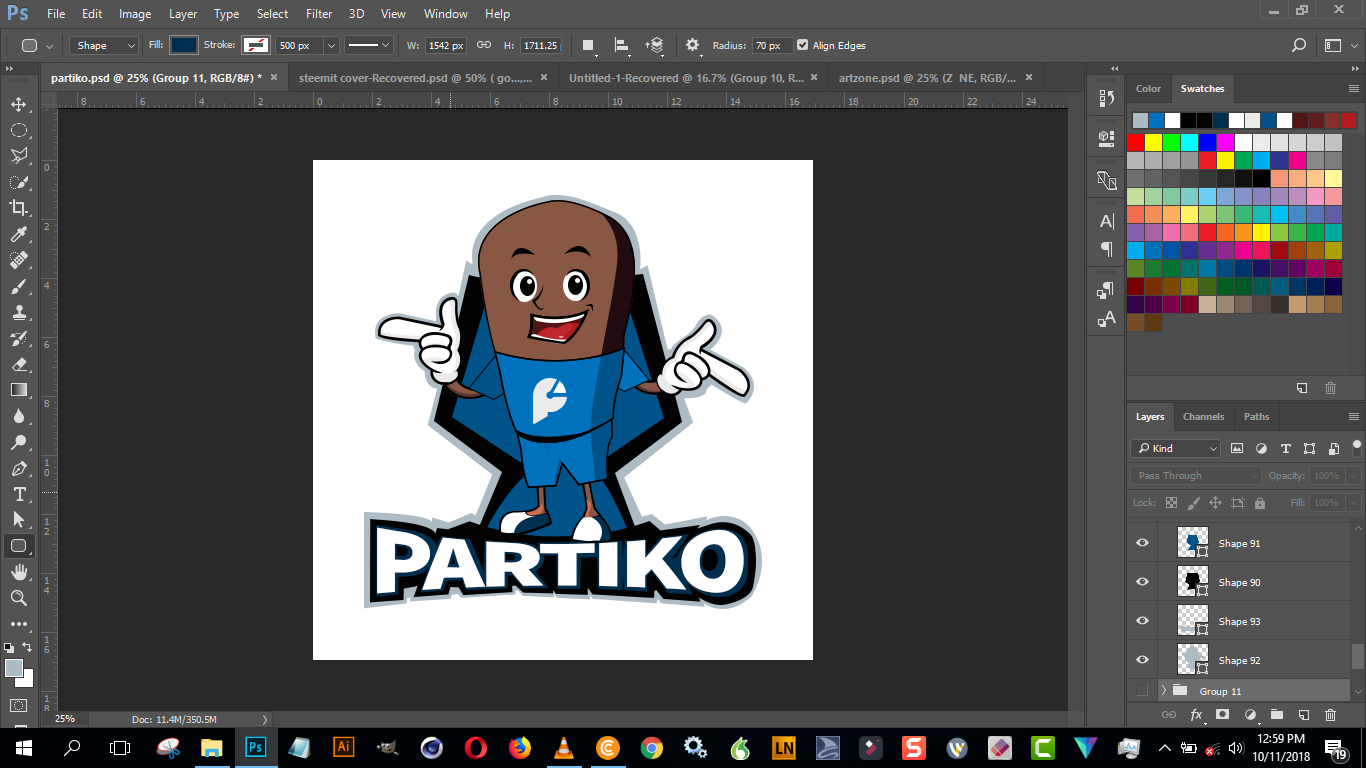The height and width of the screenshot is (768, 1366).
Task: Open the Layers panel menu
Action: pyautogui.click(x=1354, y=416)
